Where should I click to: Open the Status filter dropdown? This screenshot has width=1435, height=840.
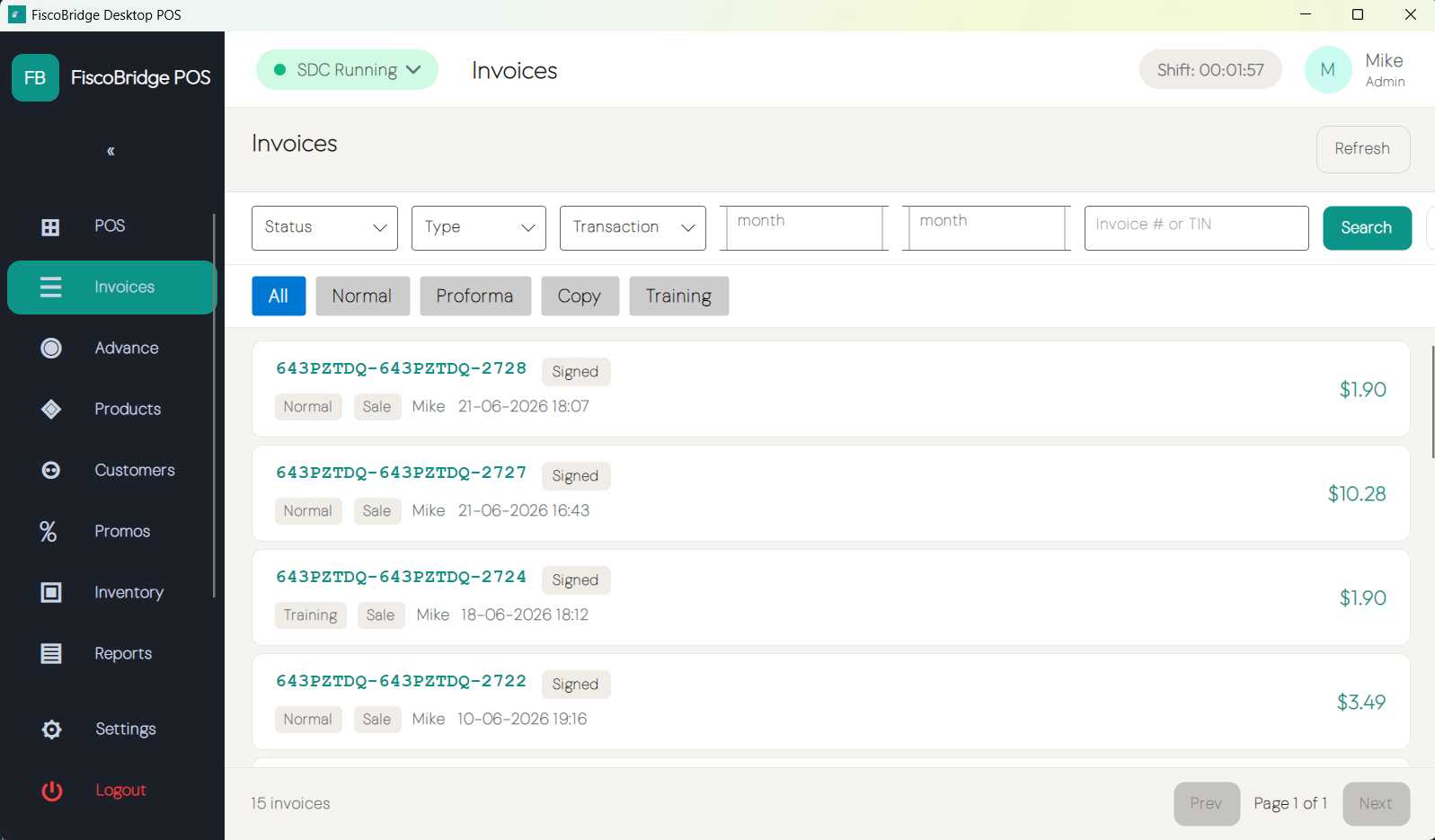[324, 228]
